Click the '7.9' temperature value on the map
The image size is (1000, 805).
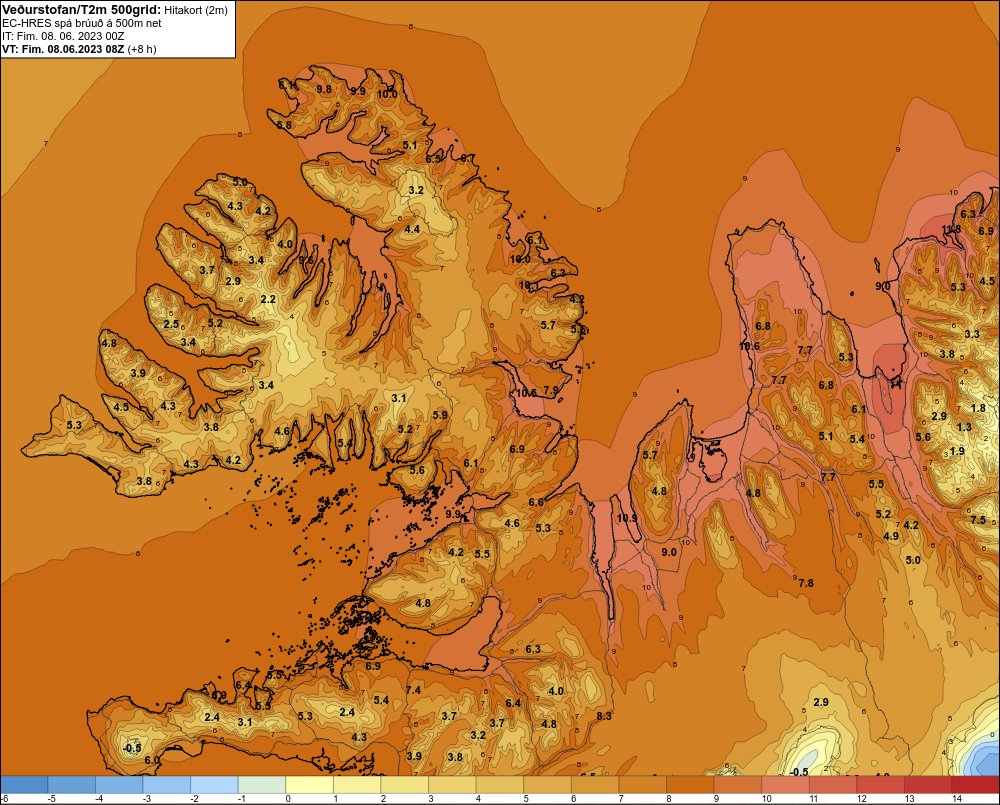tap(551, 390)
